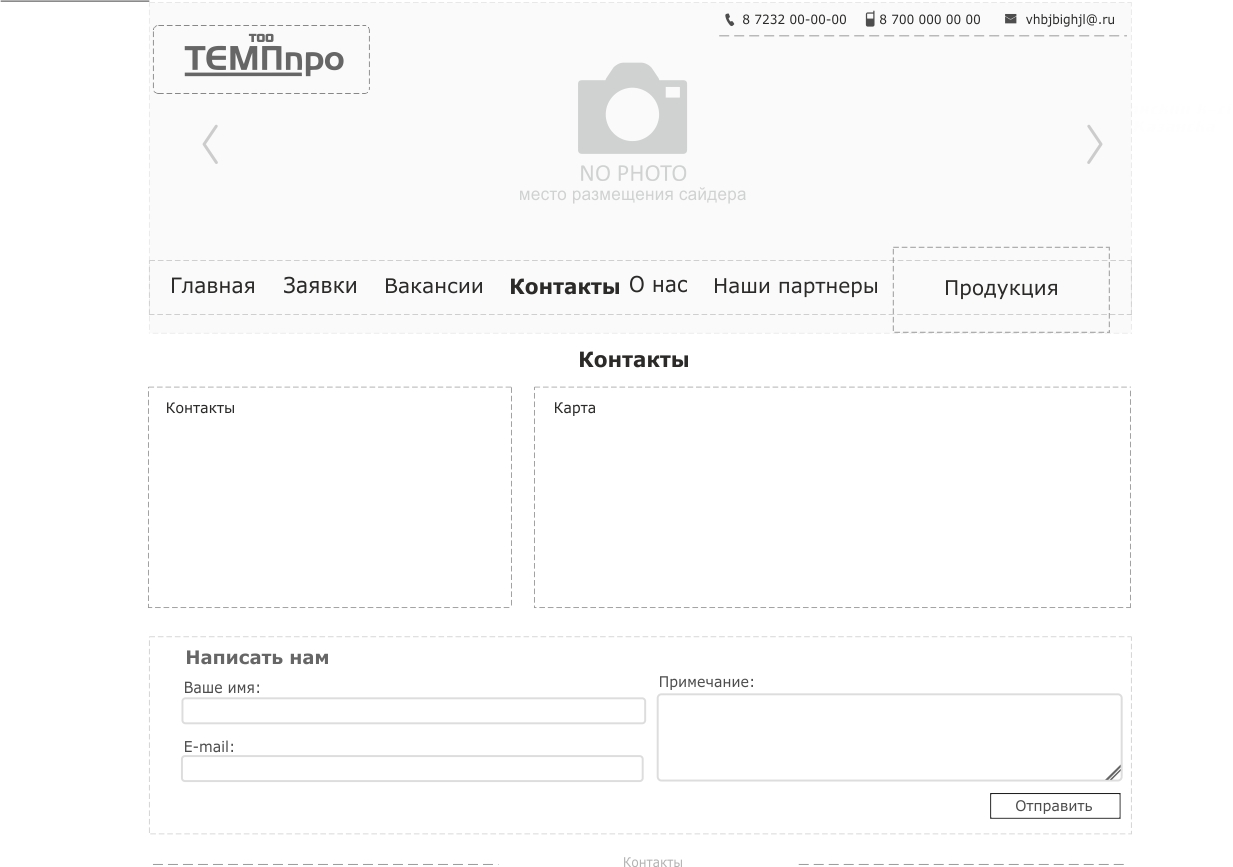Screen dimensions: 1233x867
Task: Click the ТЕМПпро logo
Action: [x=262, y=59]
